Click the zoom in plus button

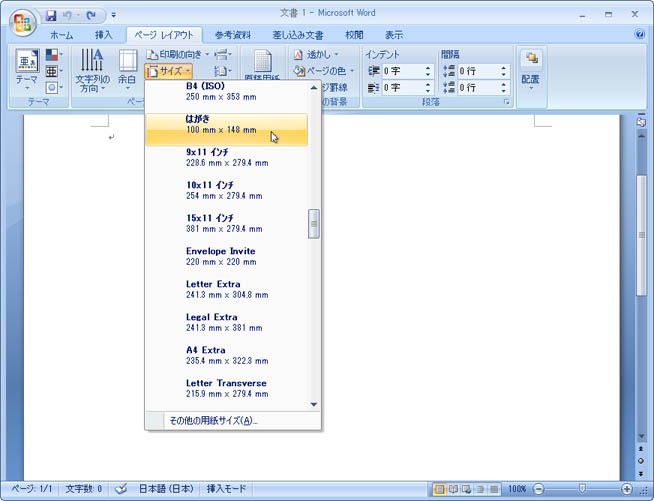pos(627,489)
